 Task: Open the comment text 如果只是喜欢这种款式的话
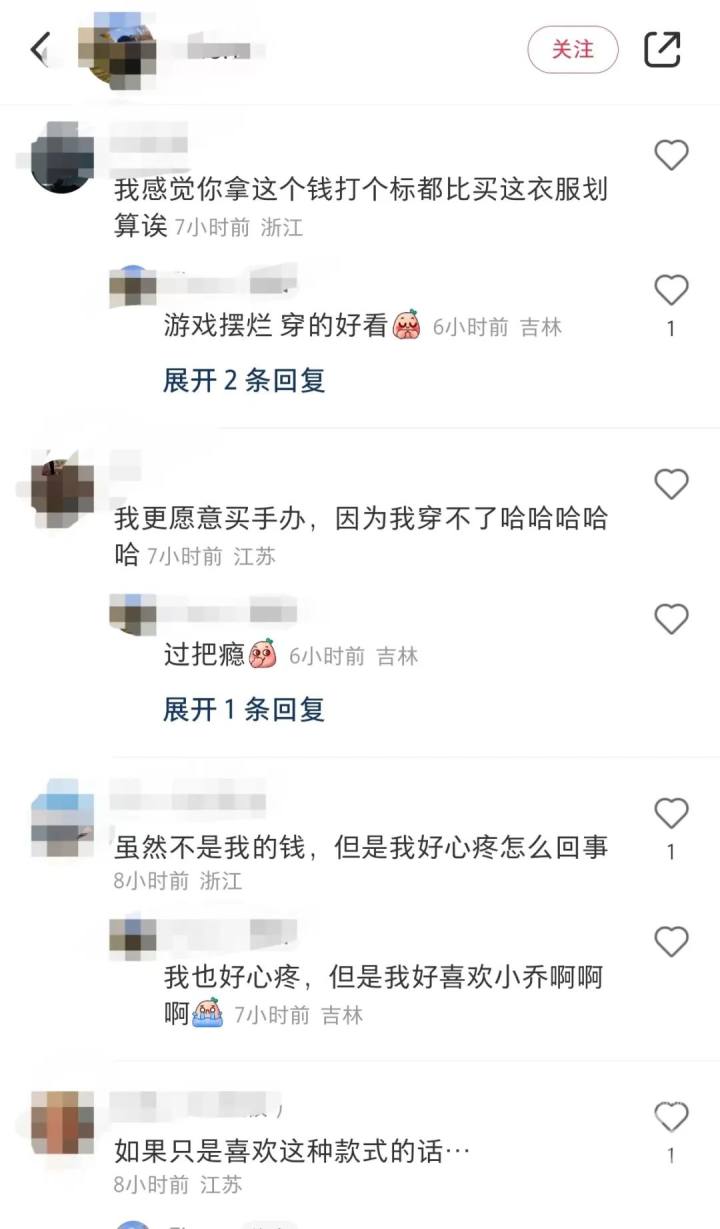pyautogui.click(x=292, y=1151)
